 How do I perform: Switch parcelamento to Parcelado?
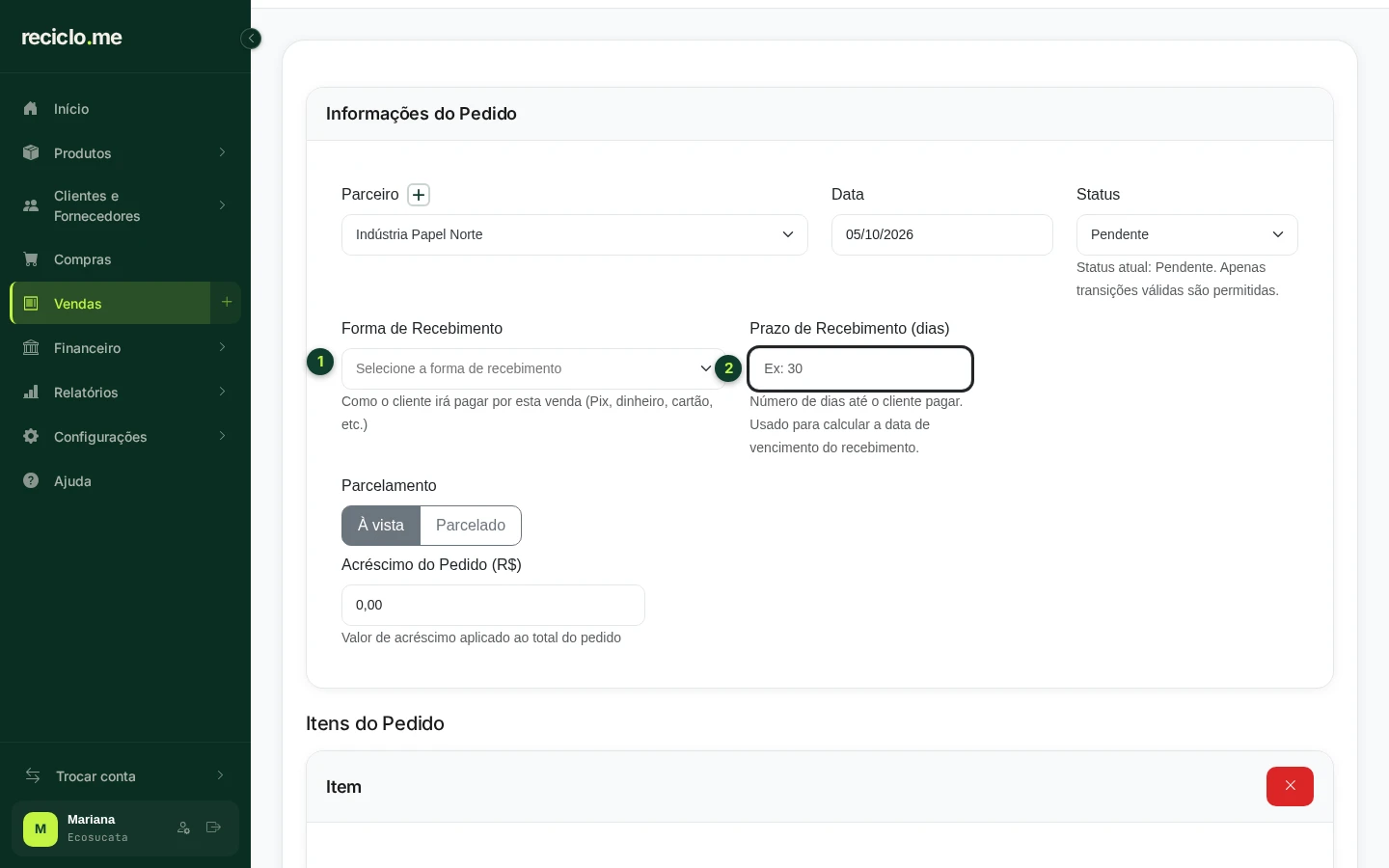[x=471, y=526]
